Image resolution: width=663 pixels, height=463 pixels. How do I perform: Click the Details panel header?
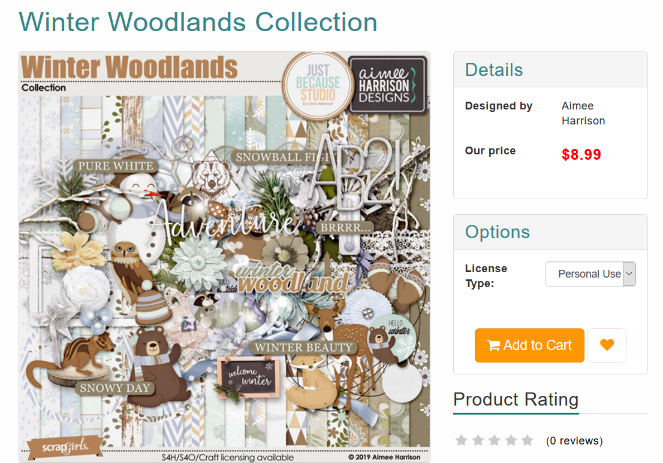click(x=550, y=70)
